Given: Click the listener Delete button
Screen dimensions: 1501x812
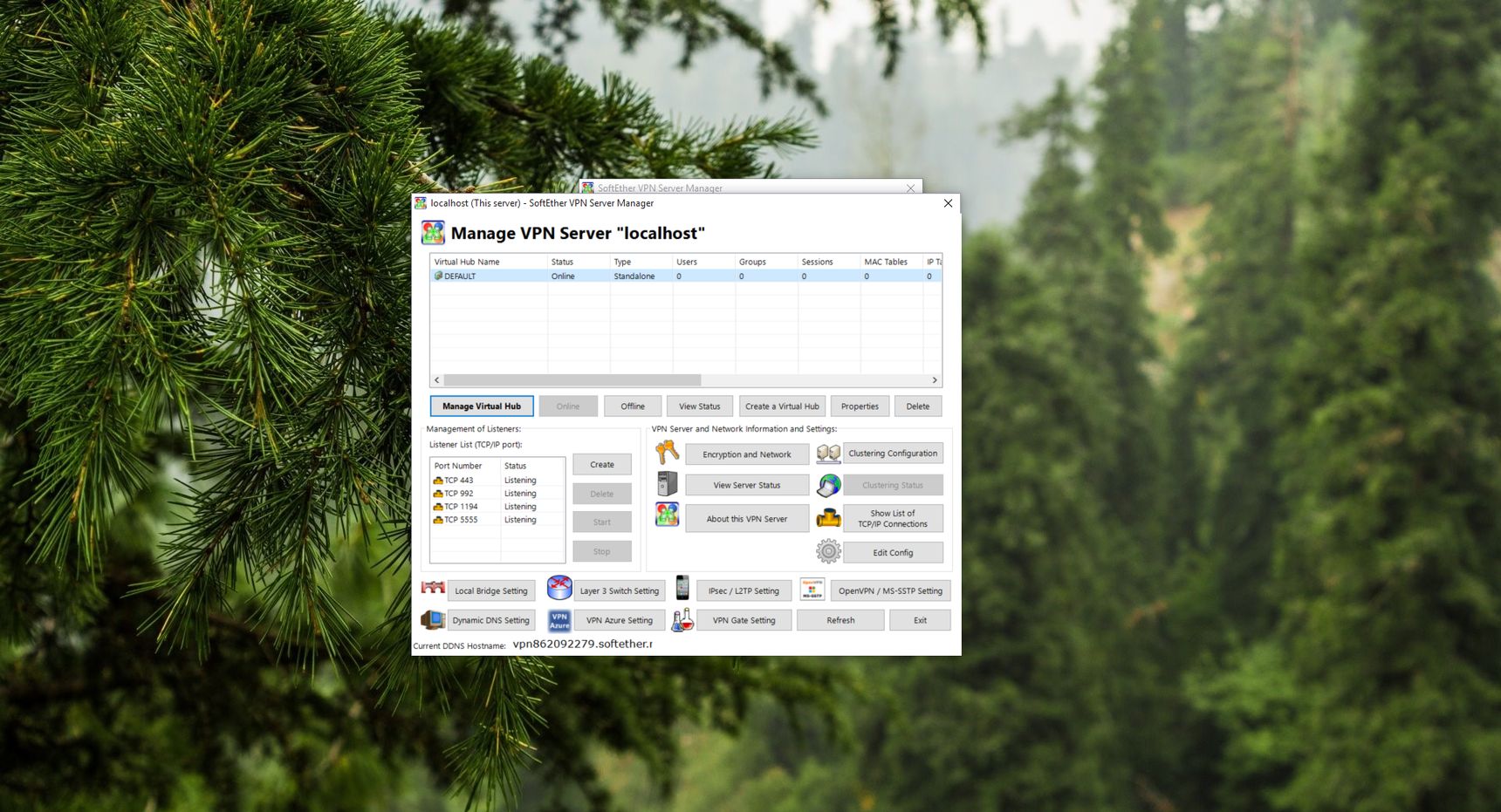Looking at the screenshot, I should 602,494.
